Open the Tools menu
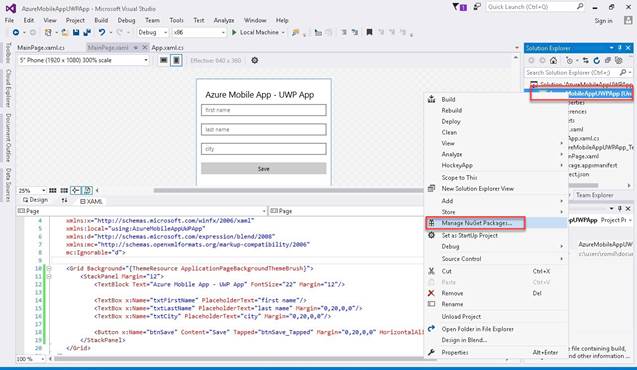Viewport: 637px width, 370px height. pyautogui.click(x=176, y=20)
